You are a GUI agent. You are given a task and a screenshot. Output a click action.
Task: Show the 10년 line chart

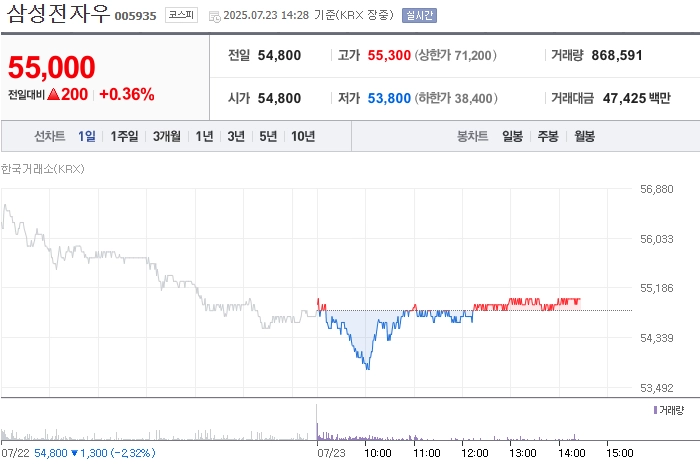pyautogui.click(x=303, y=136)
